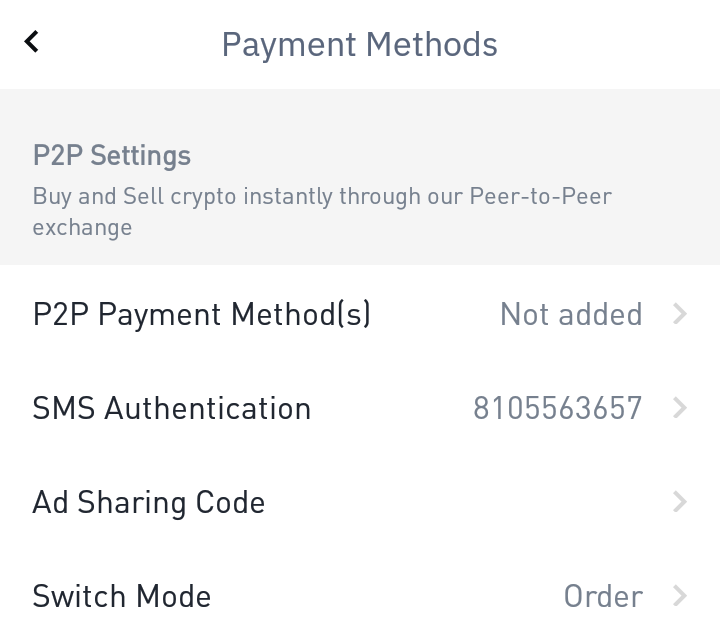Click the 'Not added' status text
The image size is (720, 628).
click(571, 314)
